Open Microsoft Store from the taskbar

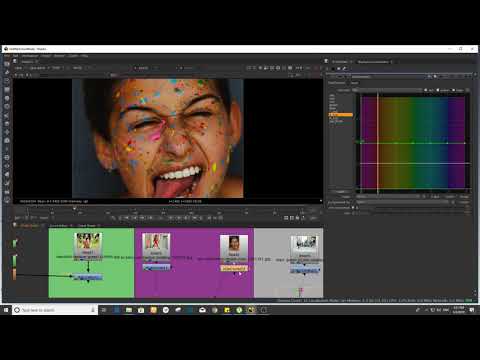pyautogui.click(x=141, y=310)
